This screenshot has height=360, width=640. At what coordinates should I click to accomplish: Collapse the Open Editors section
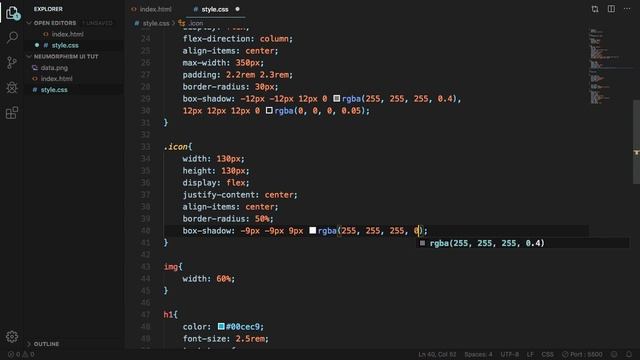coord(55,23)
